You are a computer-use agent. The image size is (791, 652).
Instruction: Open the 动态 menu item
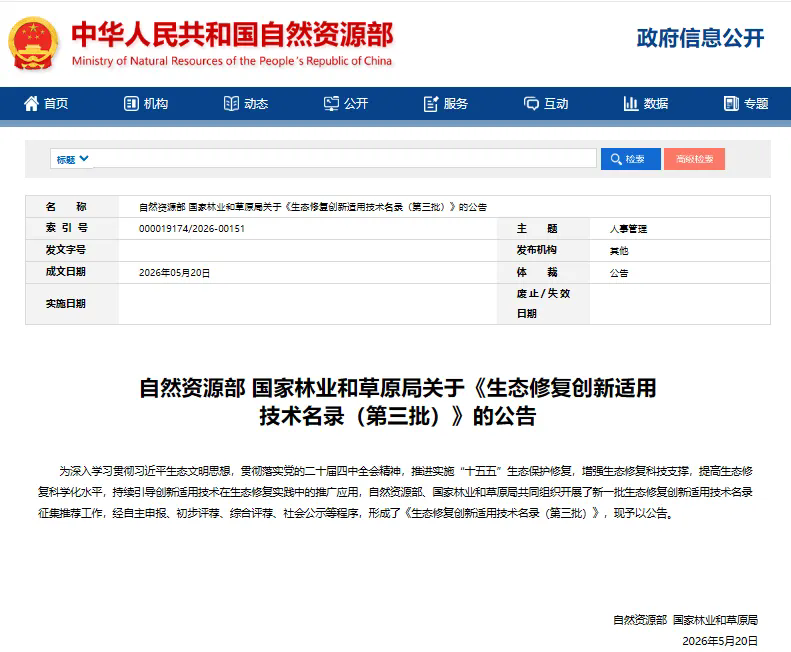pos(246,103)
